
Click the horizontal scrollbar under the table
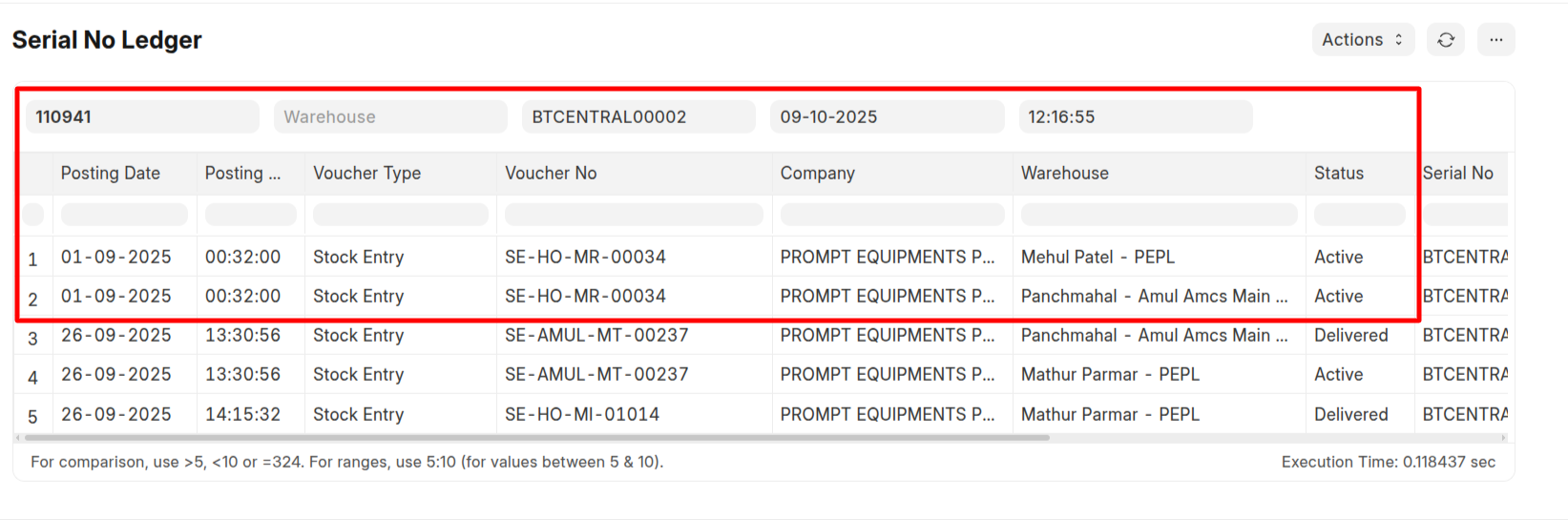[536, 438]
